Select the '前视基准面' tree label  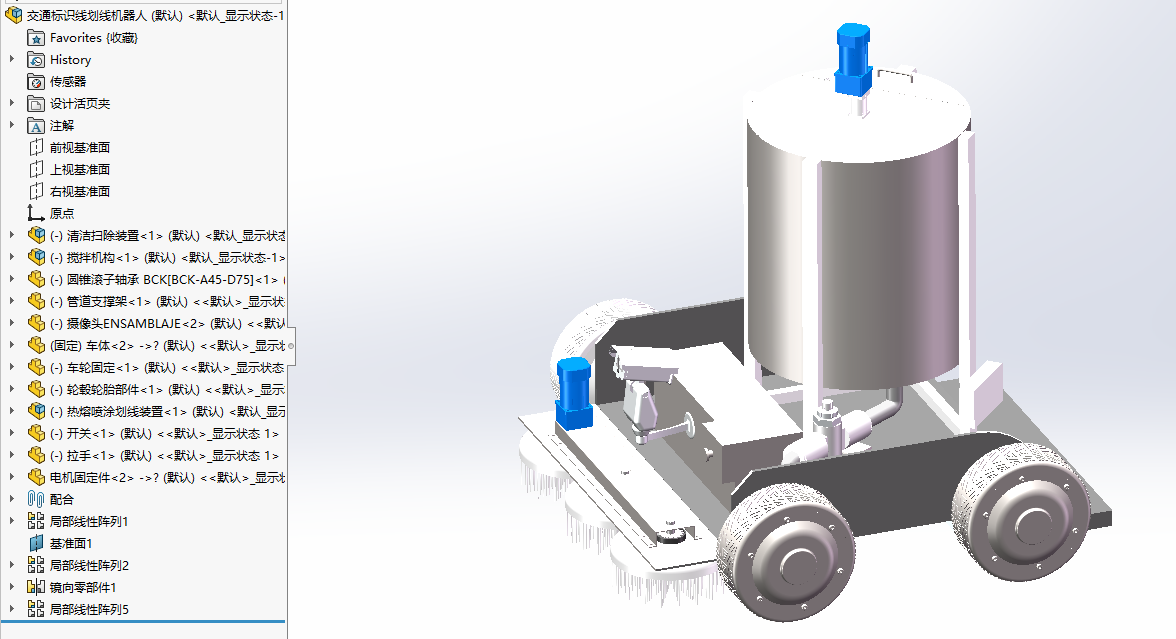[80, 147]
